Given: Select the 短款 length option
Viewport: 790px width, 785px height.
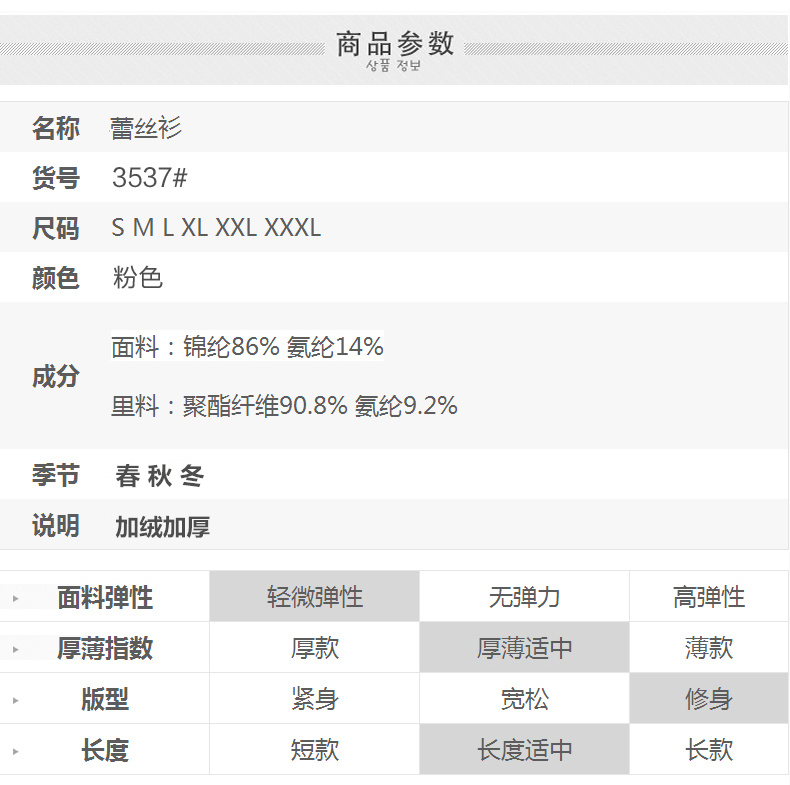Looking at the screenshot, I should pos(314,750).
